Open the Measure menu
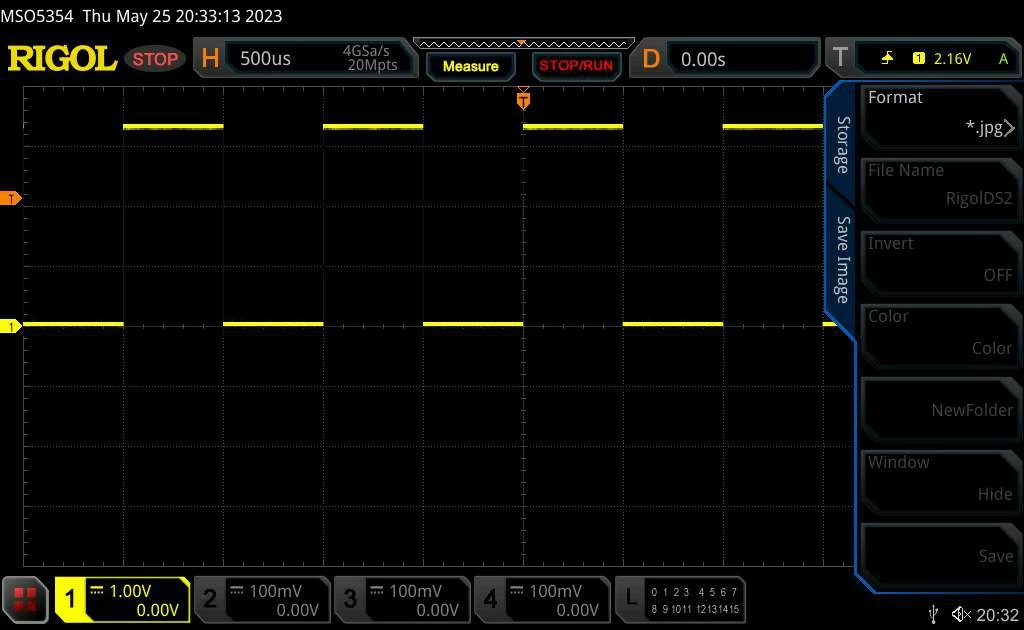This screenshot has width=1024, height=630. (471, 66)
